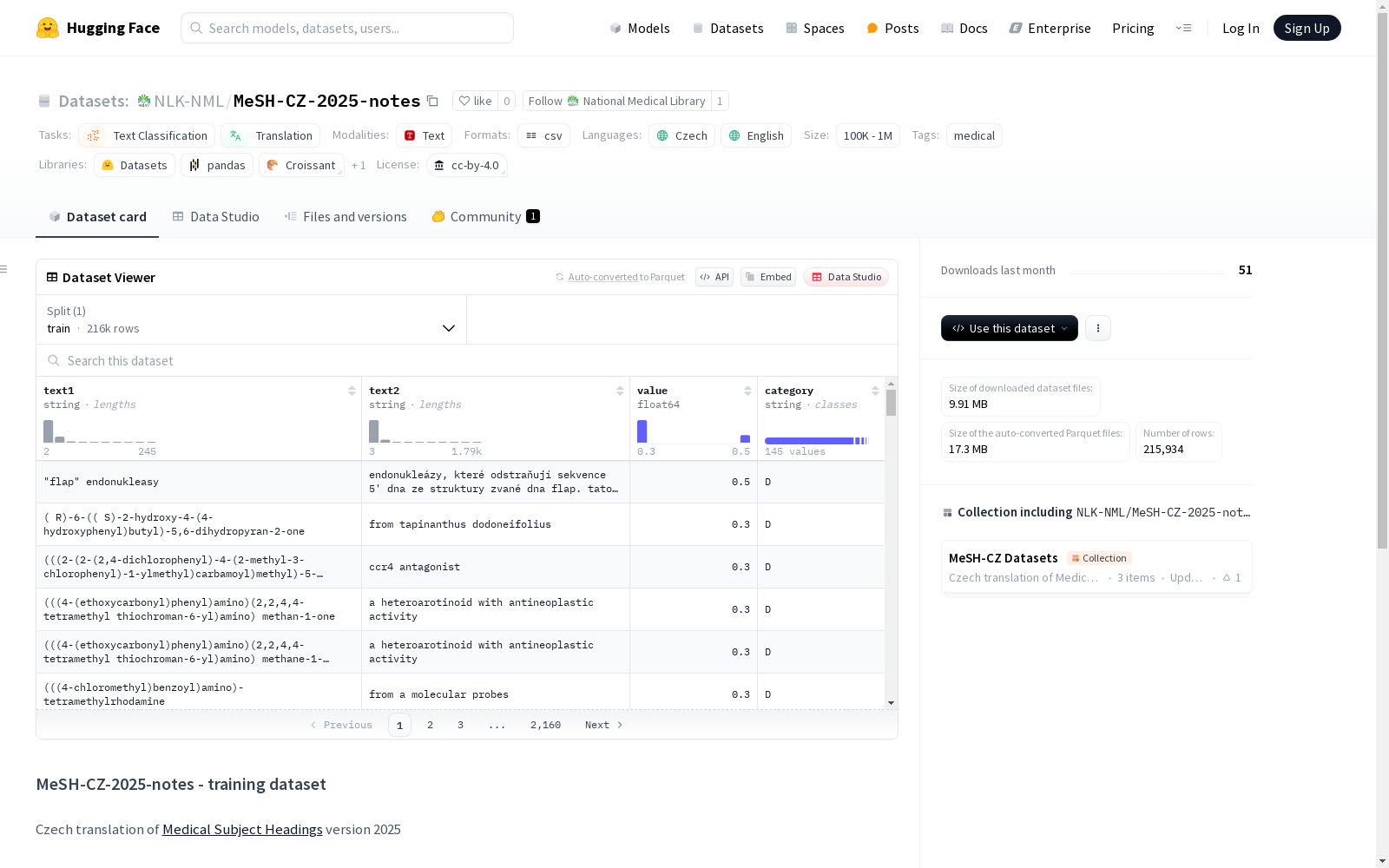Go to the Pricing page
The height and width of the screenshot is (868, 1389).
point(1133,28)
